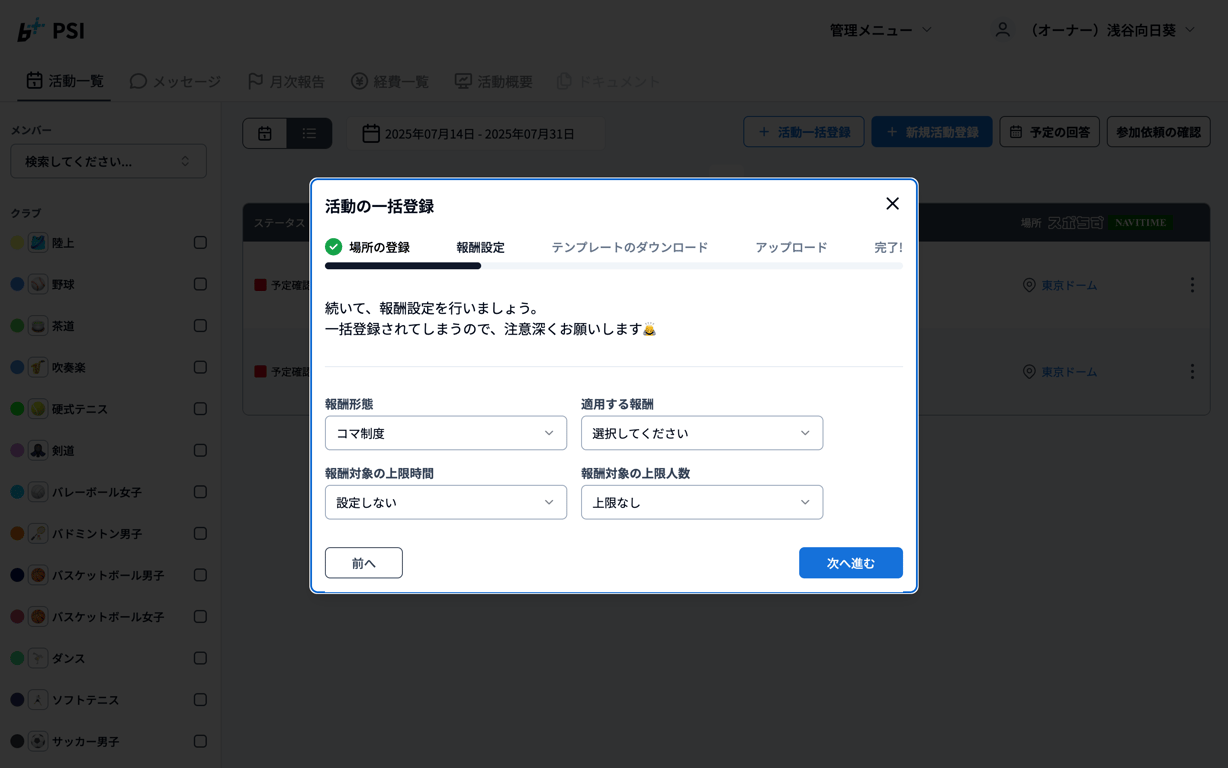Click the PSI logo icon
The image size is (1228, 768).
click(30, 30)
